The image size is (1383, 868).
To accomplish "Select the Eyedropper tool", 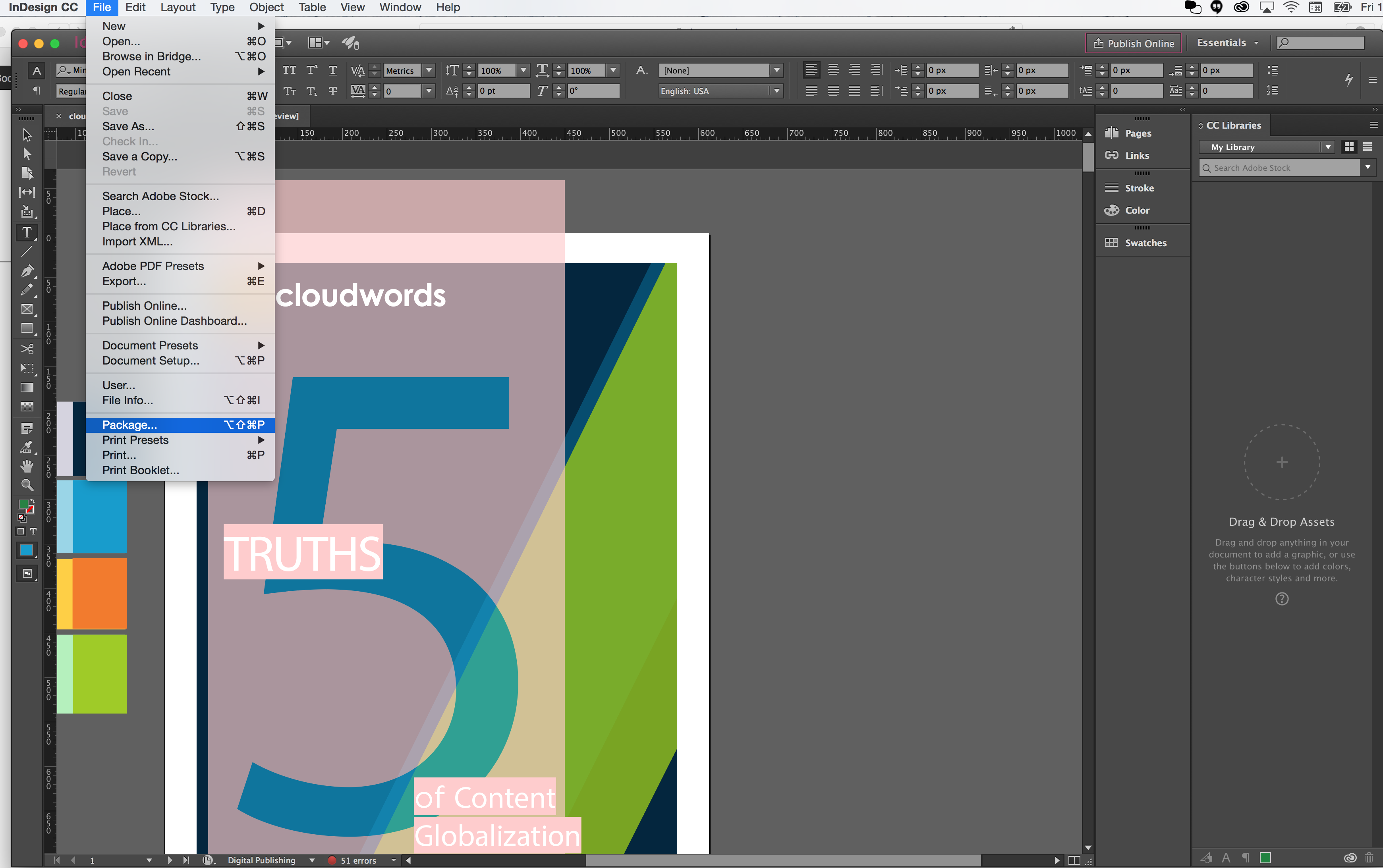I will (26, 447).
